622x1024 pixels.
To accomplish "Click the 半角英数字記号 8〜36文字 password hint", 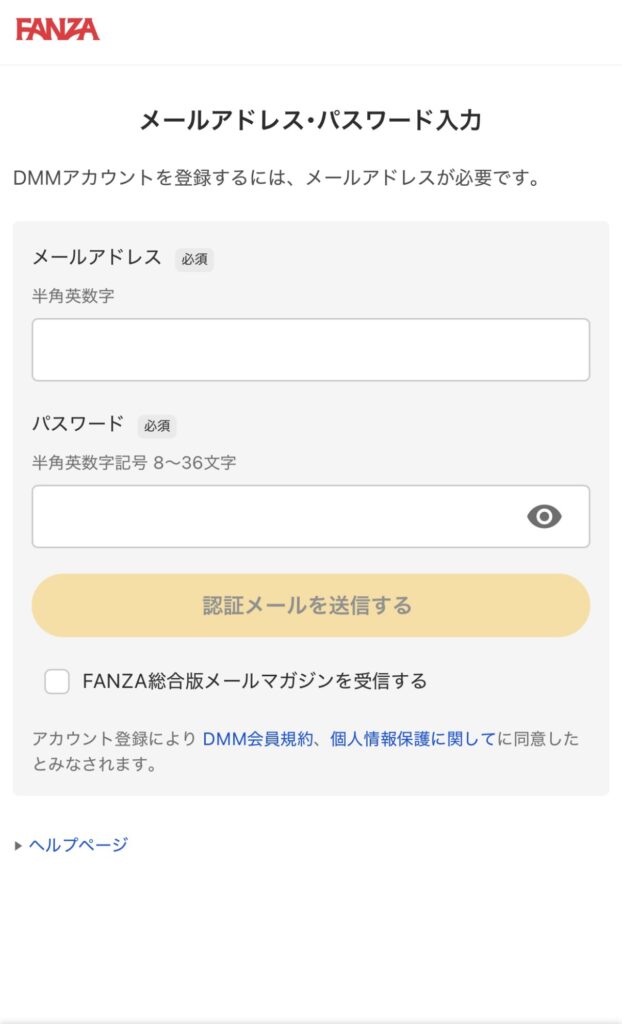I will click(134, 463).
